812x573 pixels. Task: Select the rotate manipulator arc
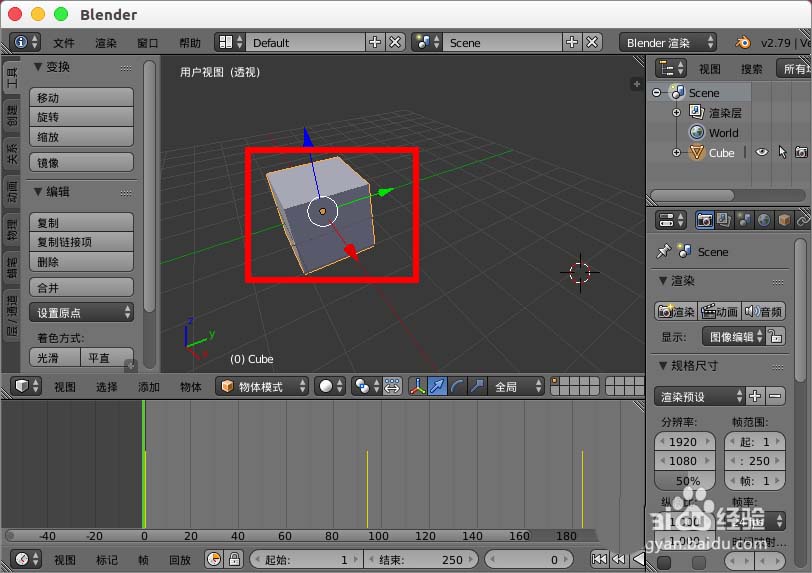point(457,386)
